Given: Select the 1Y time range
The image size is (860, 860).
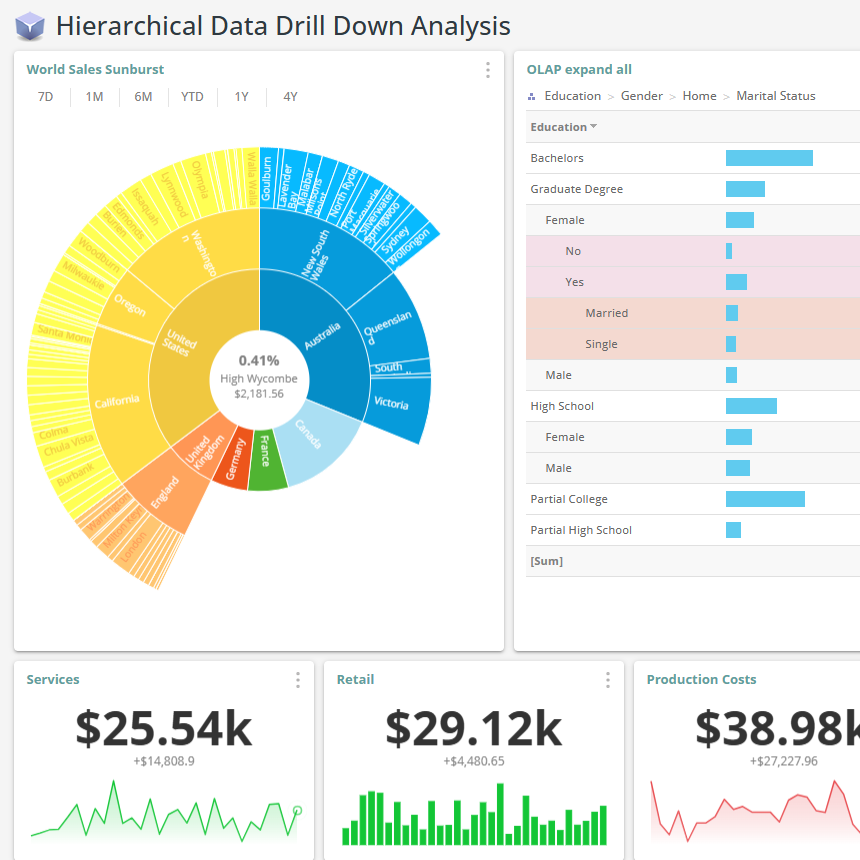Looking at the screenshot, I should (242, 97).
